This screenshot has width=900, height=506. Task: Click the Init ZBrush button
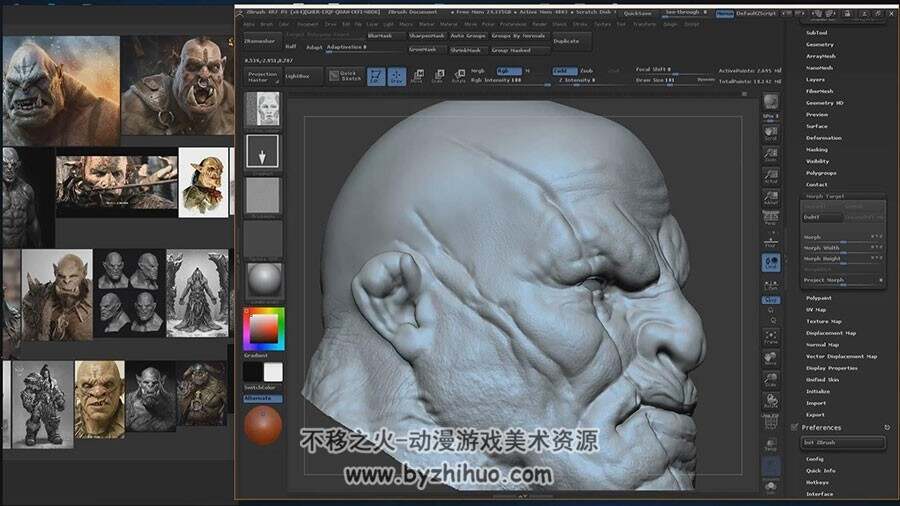coord(843,443)
